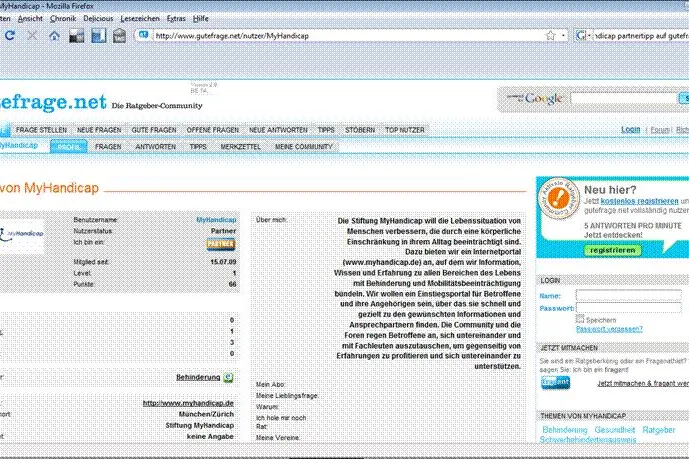Screen dimensions: 689x459
Task: Click the Passwort vergessen? link
Action: click(x=609, y=329)
